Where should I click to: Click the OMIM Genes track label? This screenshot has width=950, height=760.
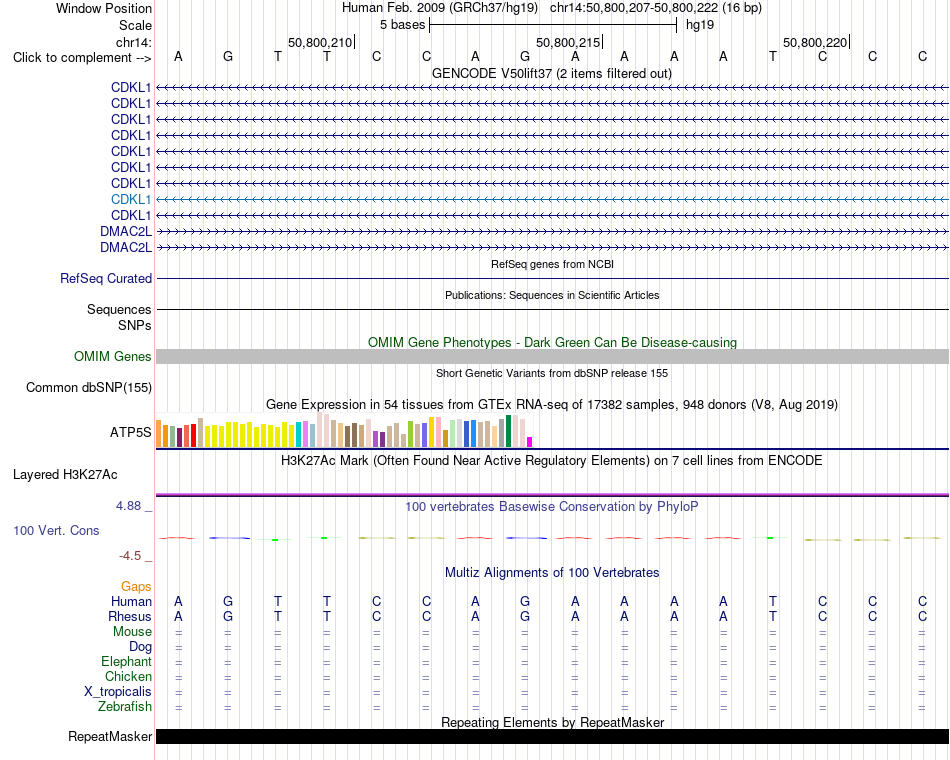(113, 356)
